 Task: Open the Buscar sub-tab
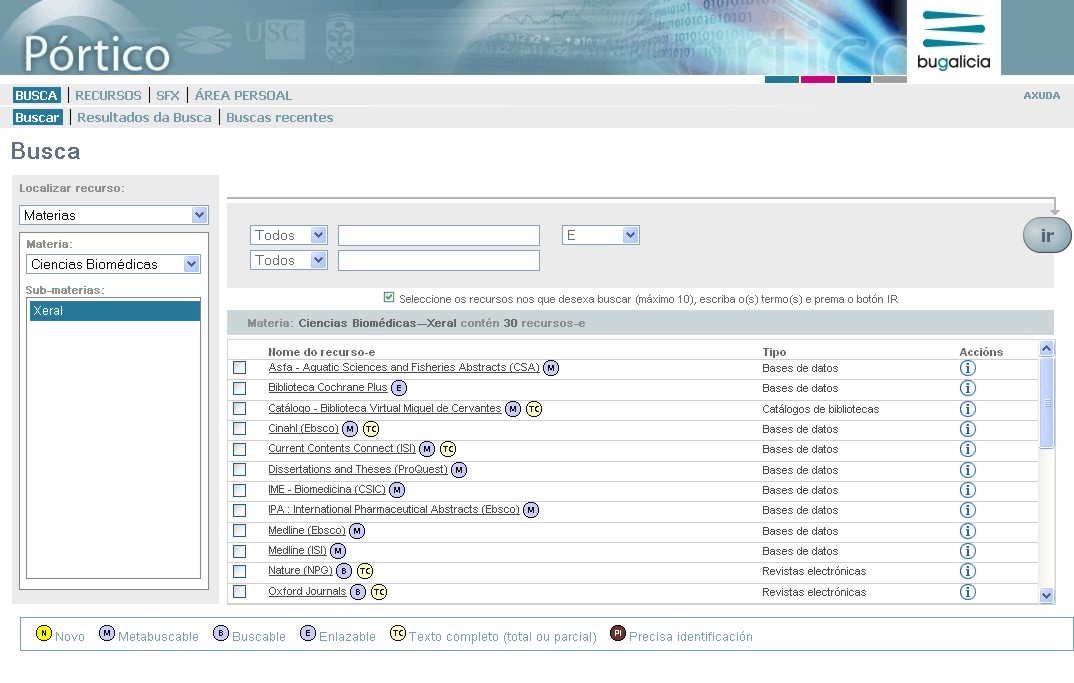tap(37, 117)
